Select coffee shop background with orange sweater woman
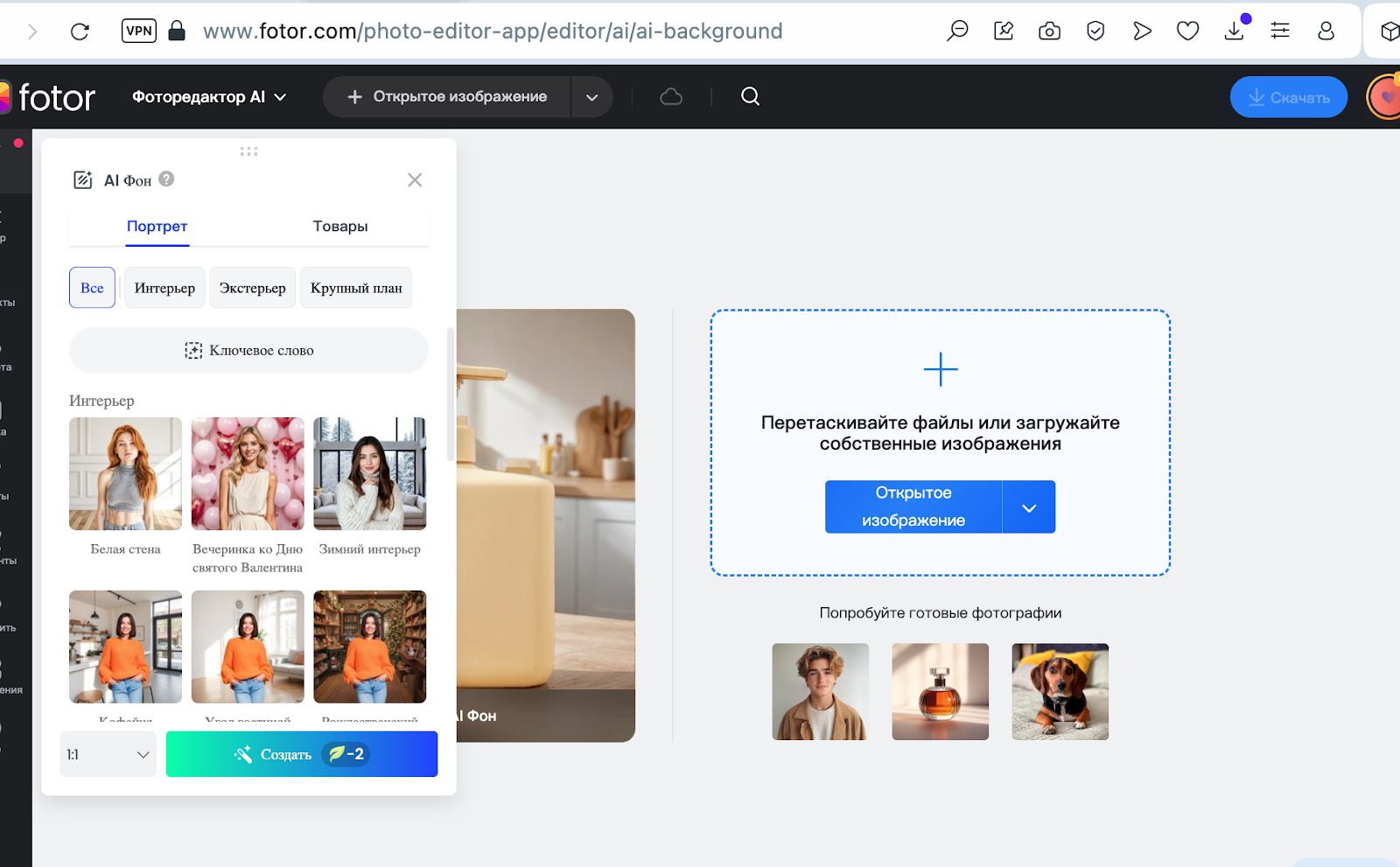This screenshot has height=867, width=1400. point(126,647)
